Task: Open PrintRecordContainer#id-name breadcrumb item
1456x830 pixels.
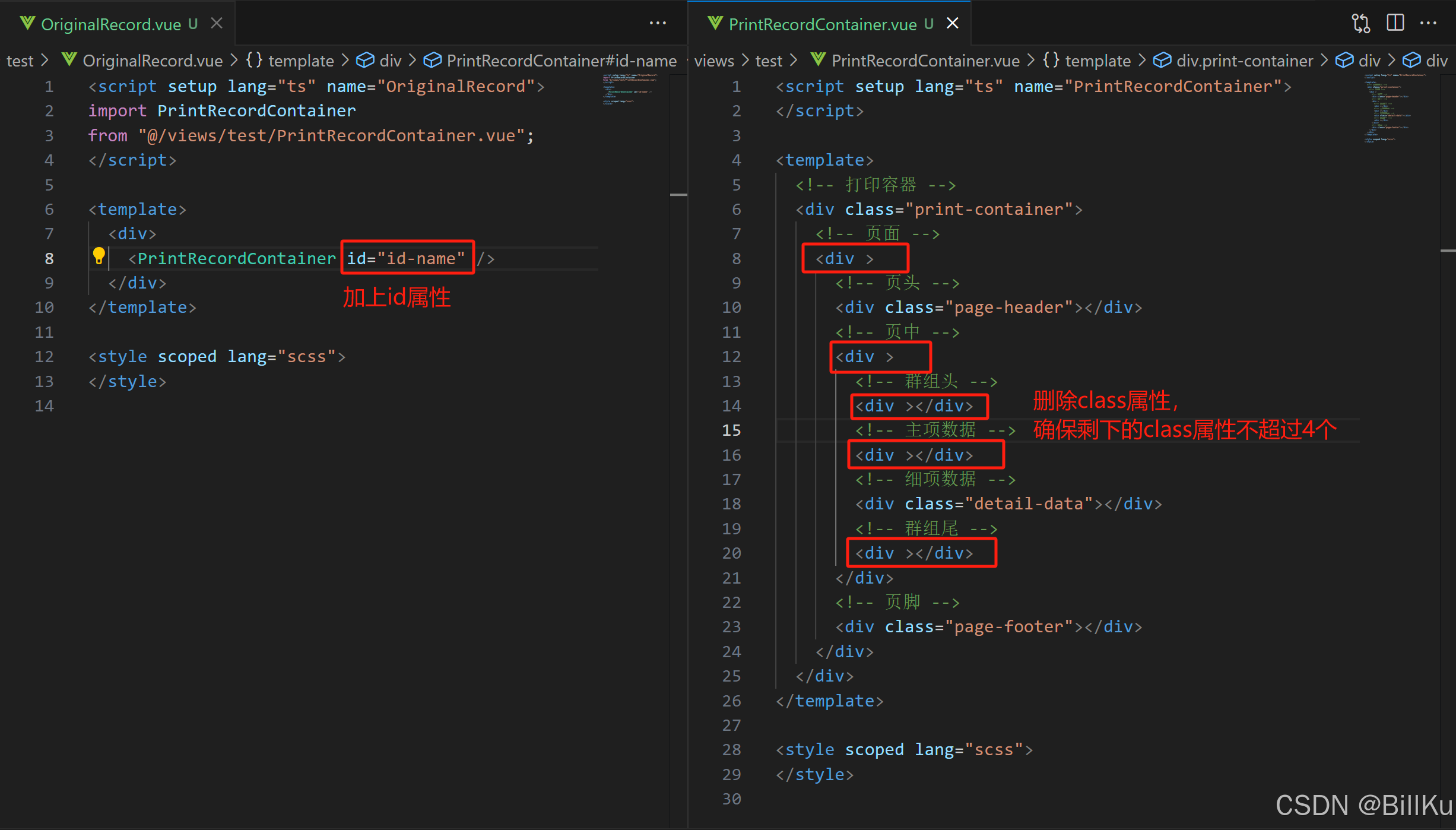Action: point(561,61)
